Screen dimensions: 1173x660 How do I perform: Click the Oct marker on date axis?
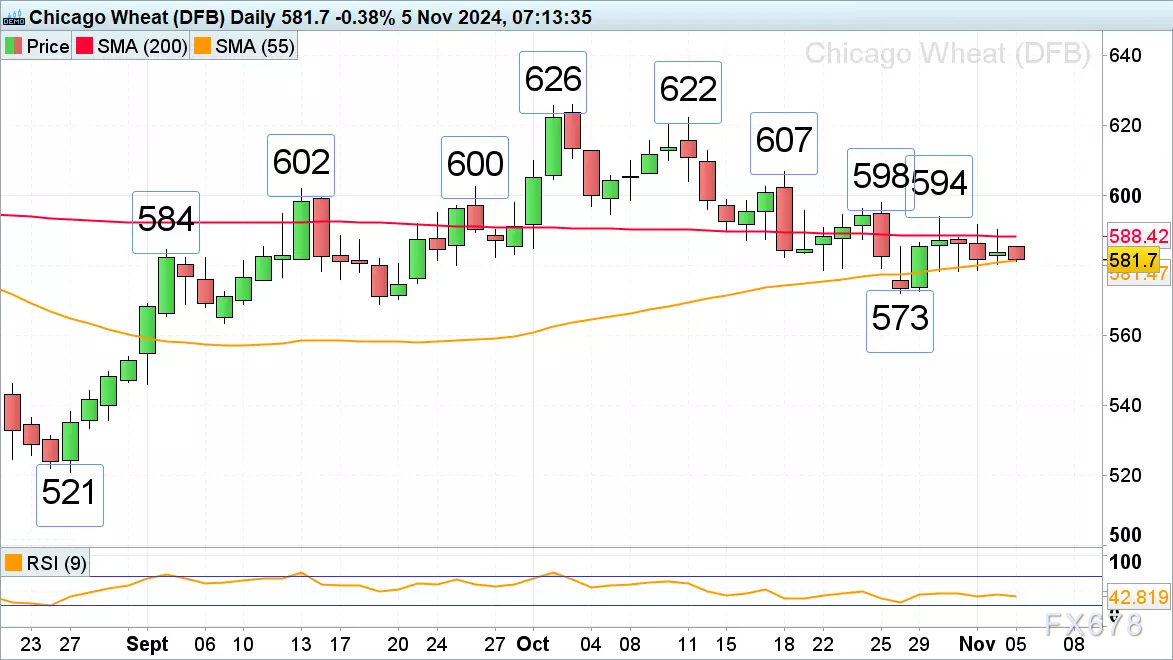coord(533,644)
